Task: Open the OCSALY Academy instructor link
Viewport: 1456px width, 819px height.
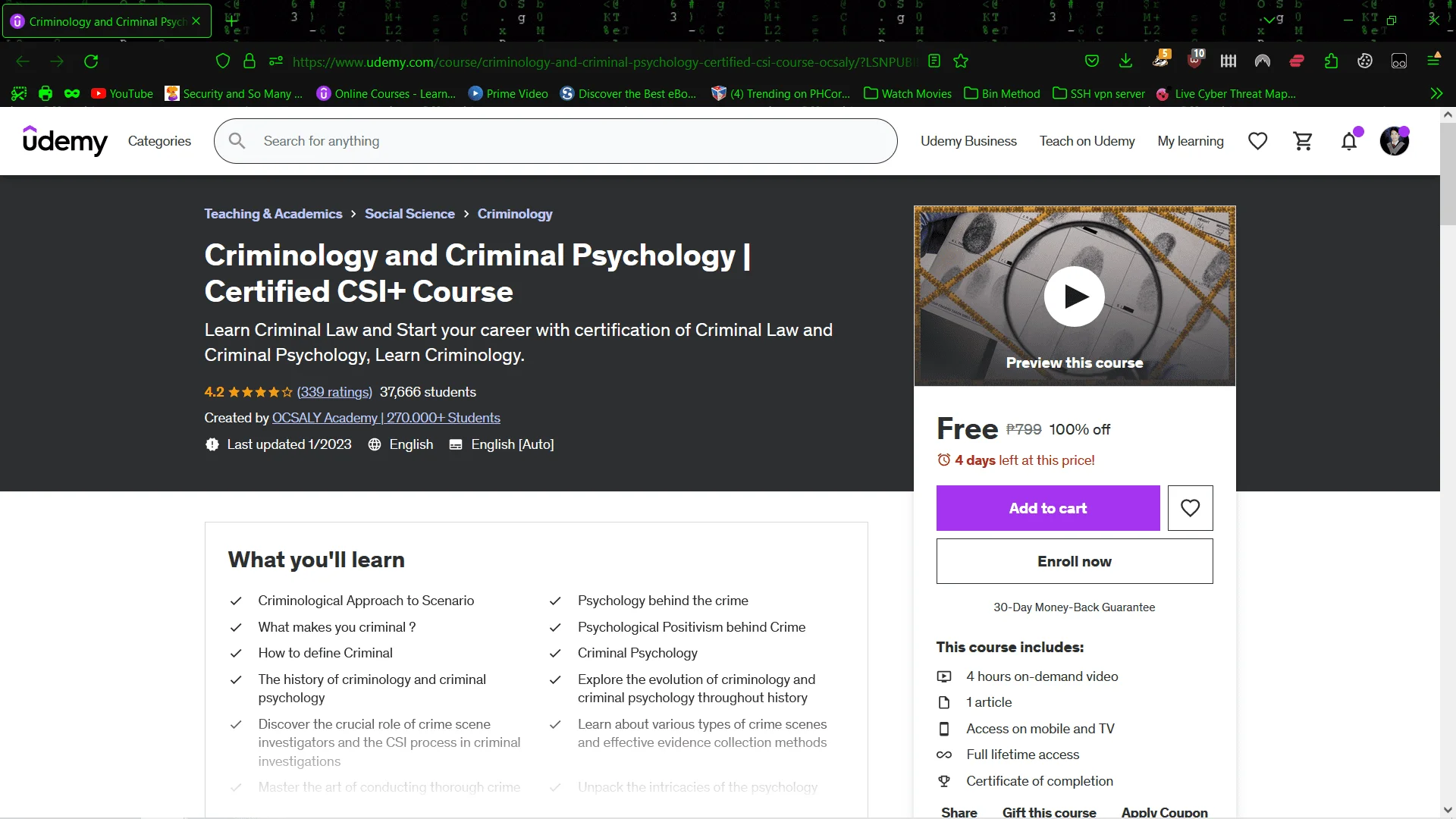Action: point(386,418)
